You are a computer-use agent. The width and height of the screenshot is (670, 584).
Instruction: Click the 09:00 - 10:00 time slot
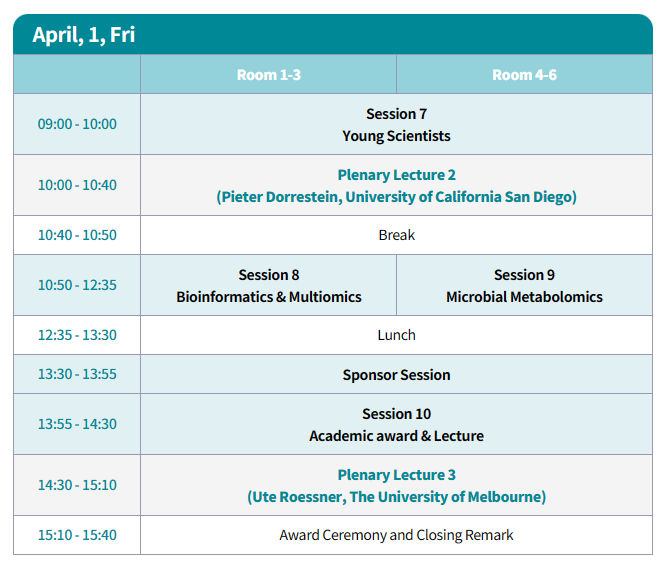tap(77, 124)
